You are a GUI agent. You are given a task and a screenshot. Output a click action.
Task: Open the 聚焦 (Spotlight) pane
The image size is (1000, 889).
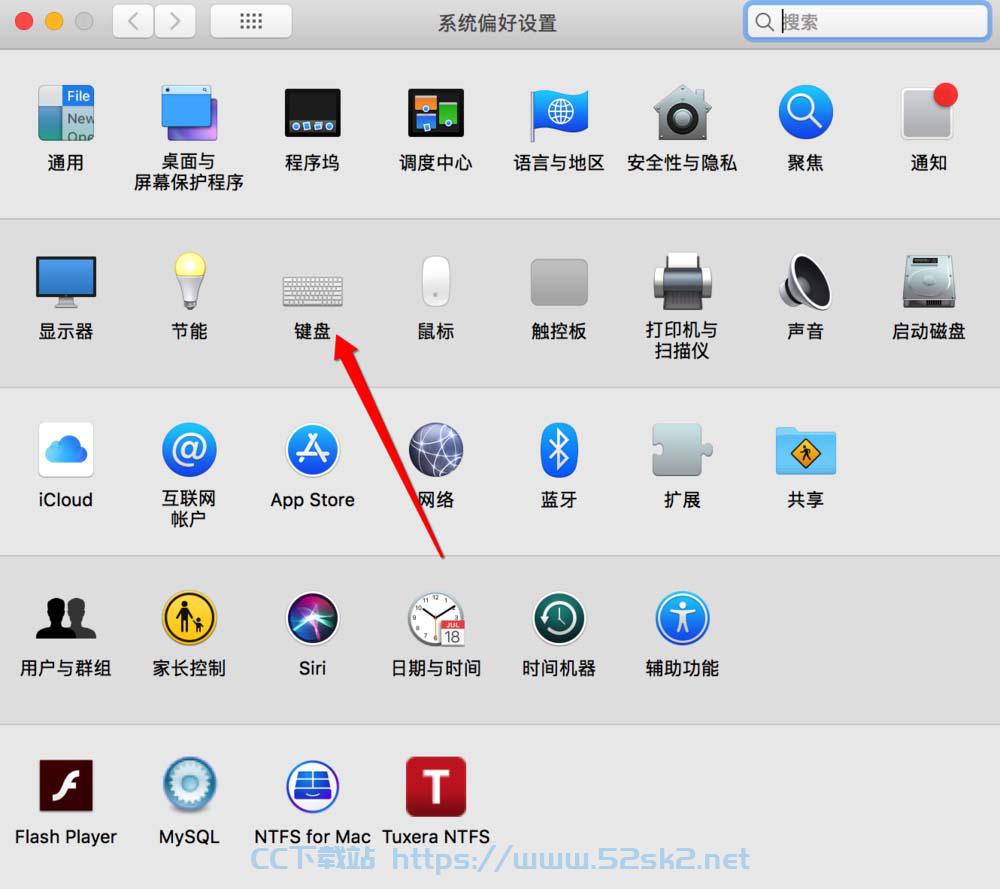pyautogui.click(x=805, y=112)
